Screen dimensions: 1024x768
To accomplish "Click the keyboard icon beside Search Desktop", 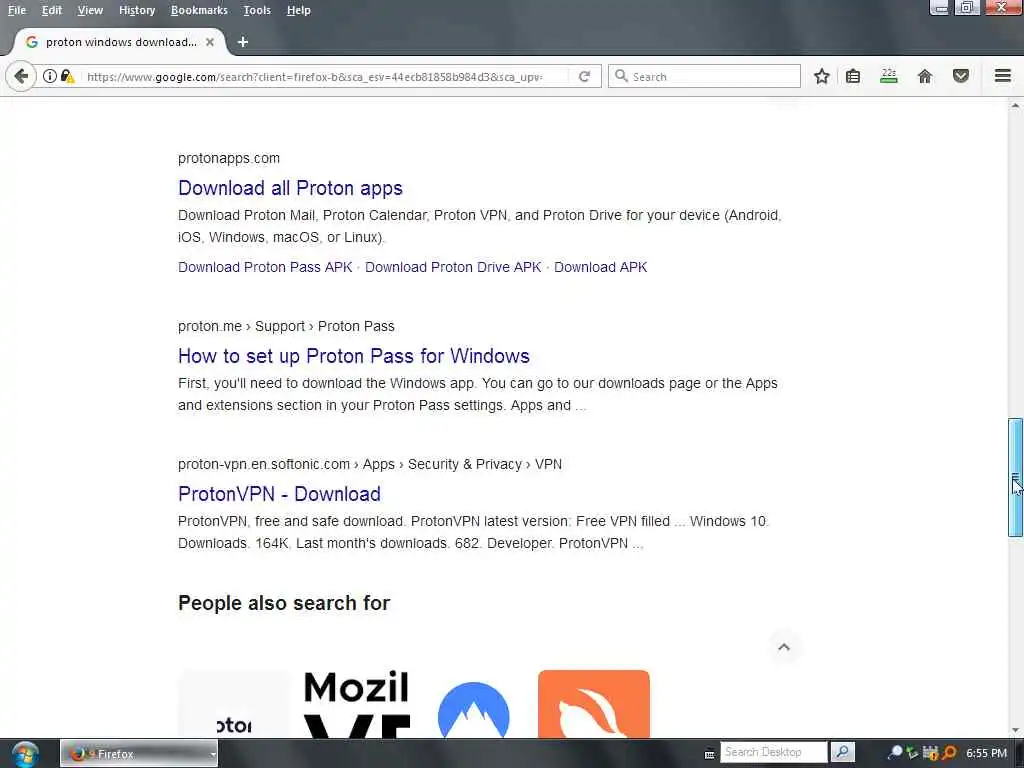I will click(x=710, y=754).
